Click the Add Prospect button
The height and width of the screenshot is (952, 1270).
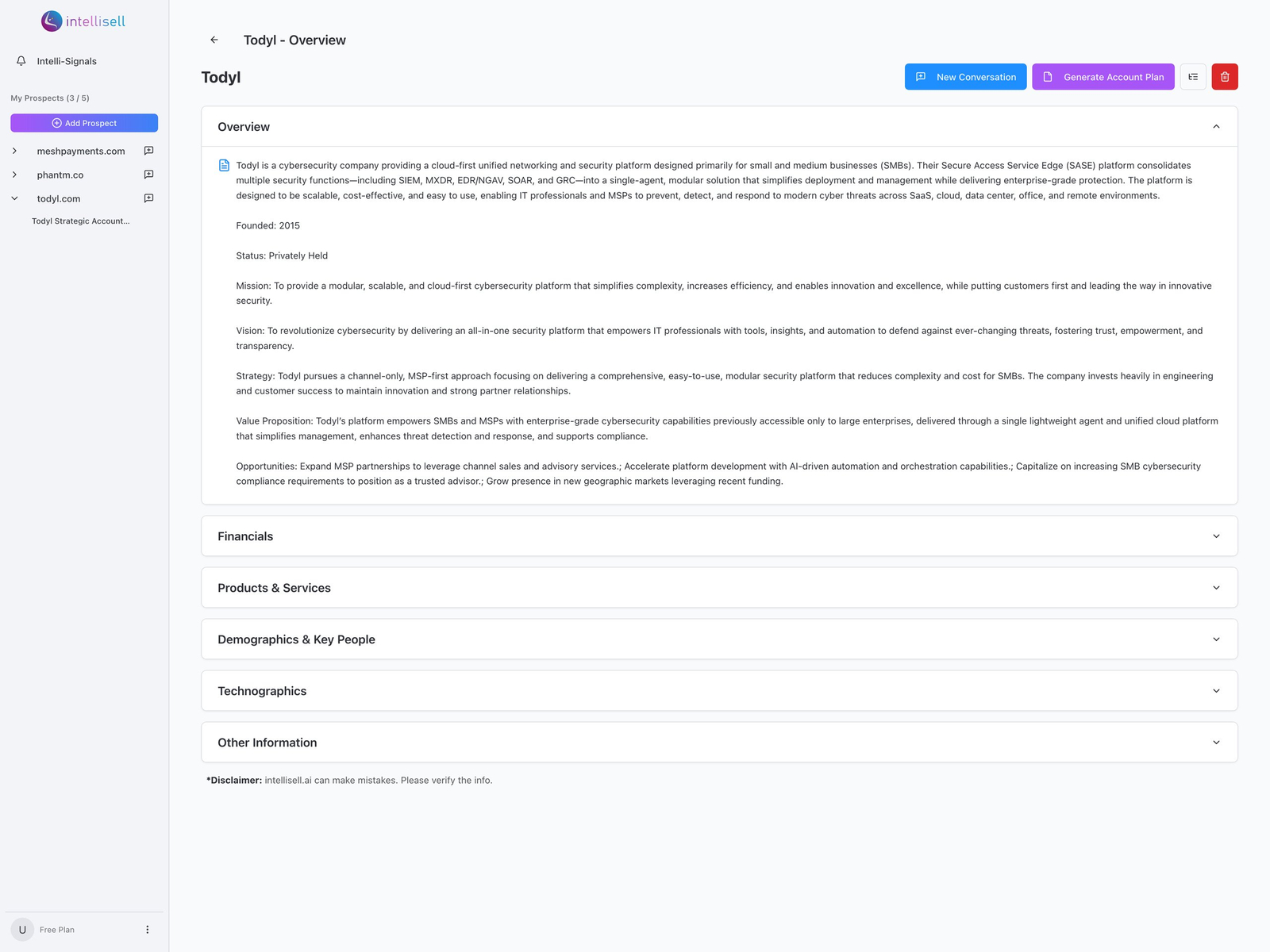pos(84,123)
